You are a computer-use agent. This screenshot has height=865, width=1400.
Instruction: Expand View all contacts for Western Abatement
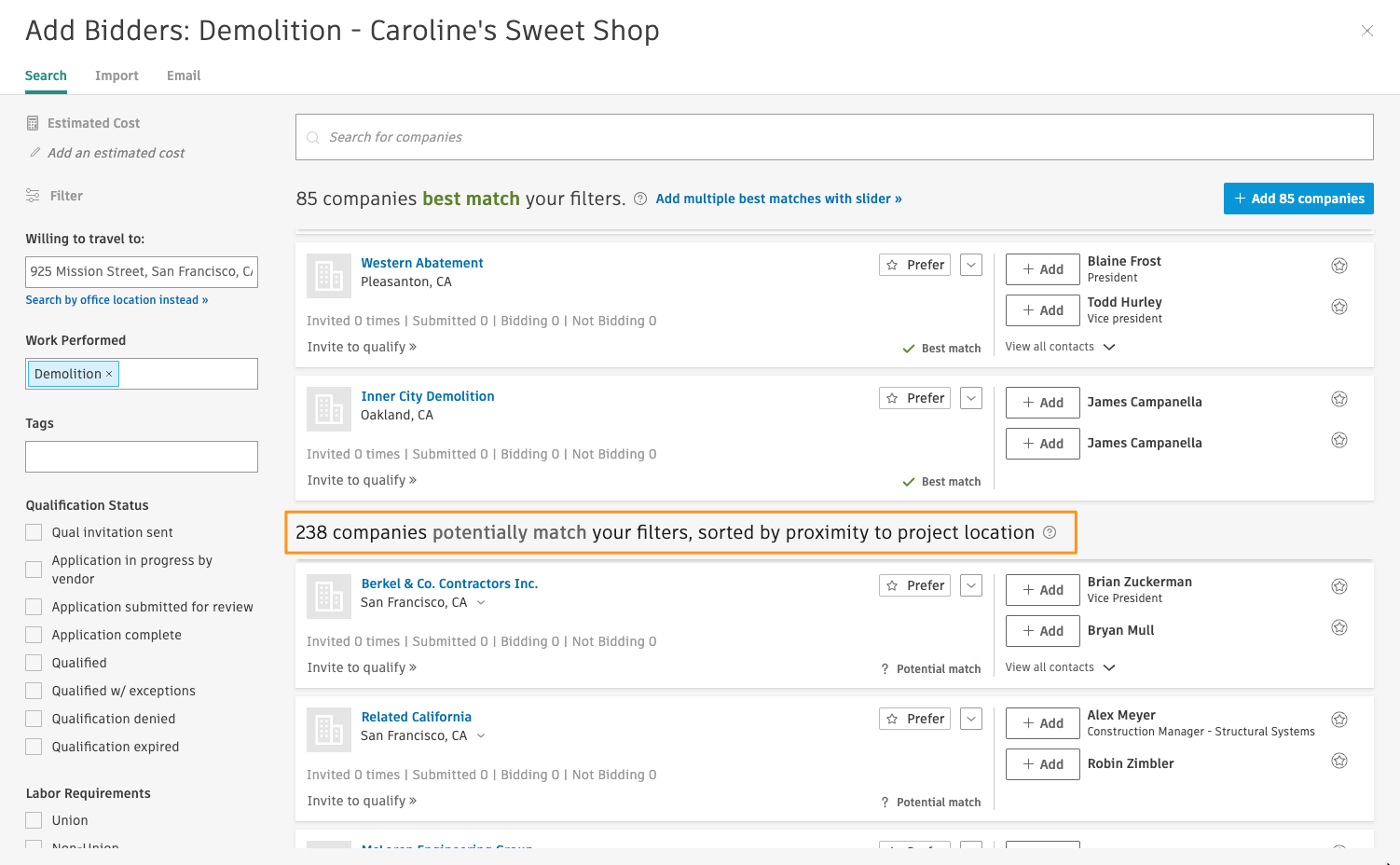1060,347
